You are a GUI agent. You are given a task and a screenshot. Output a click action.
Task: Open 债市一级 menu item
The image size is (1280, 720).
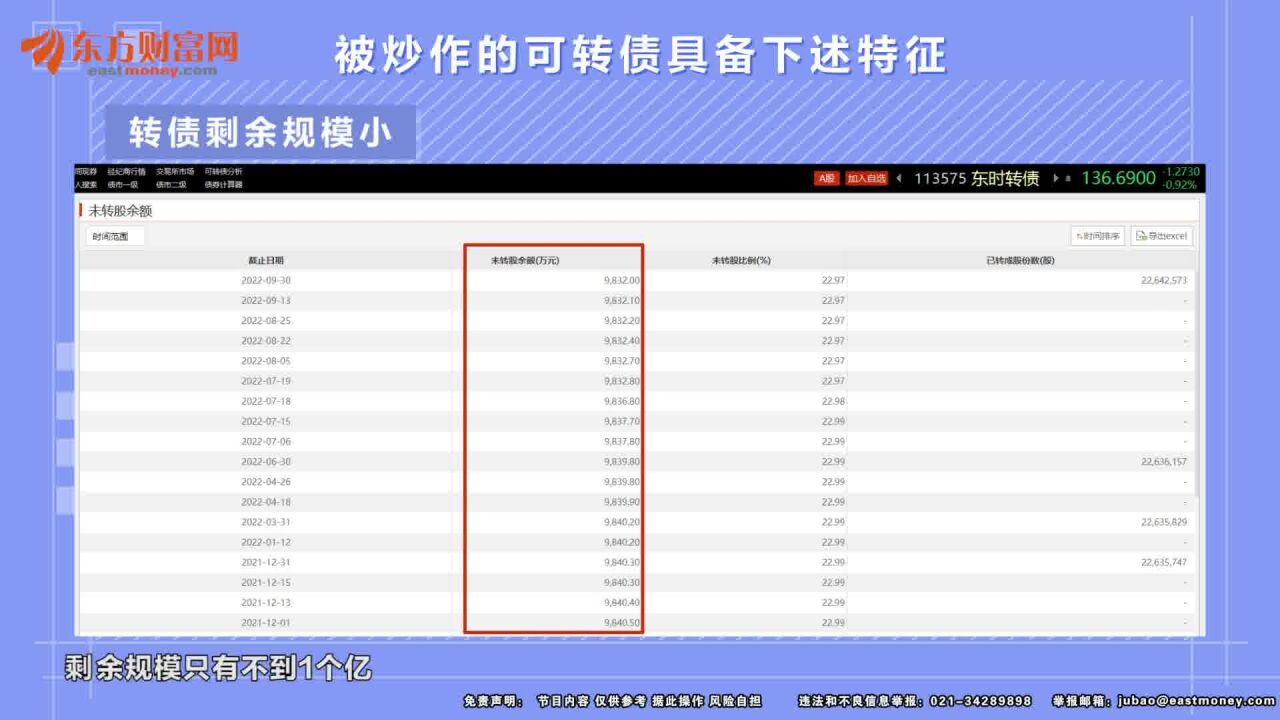coord(123,184)
